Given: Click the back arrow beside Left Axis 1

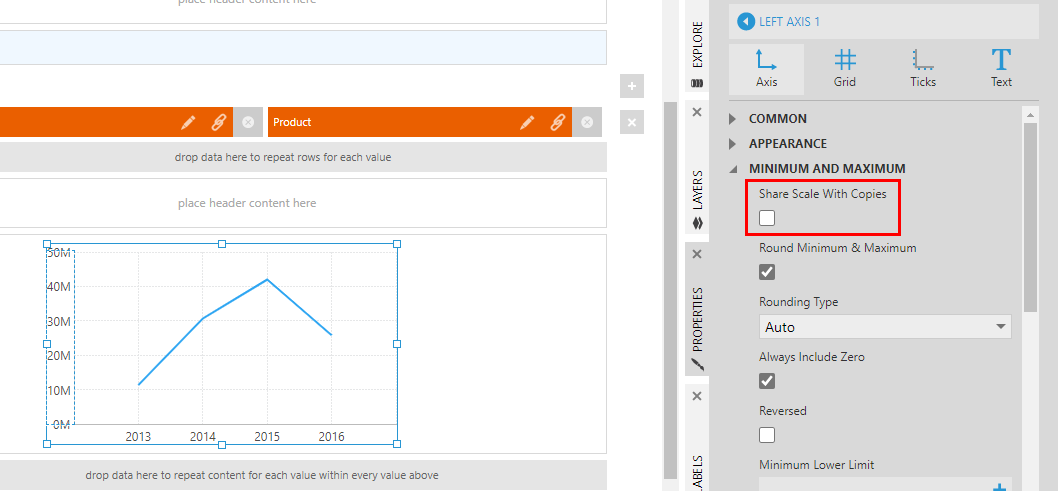Looking at the screenshot, I should tap(746, 22).
